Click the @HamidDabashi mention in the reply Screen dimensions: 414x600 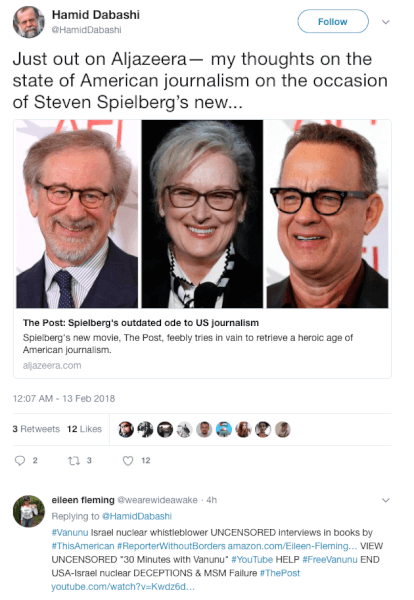pos(137,516)
